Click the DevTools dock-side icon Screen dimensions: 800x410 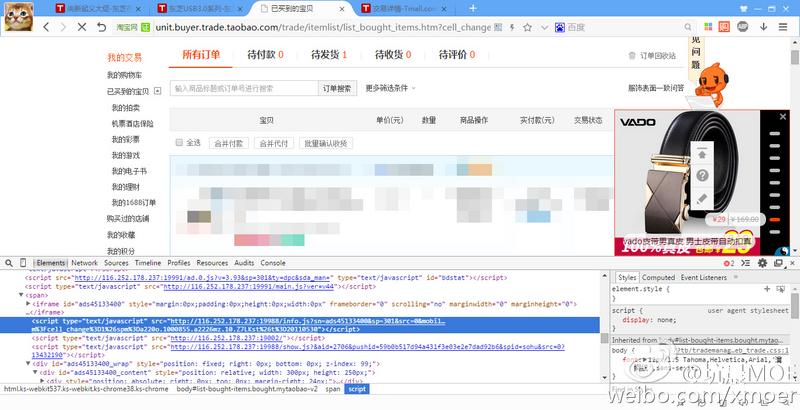778,263
